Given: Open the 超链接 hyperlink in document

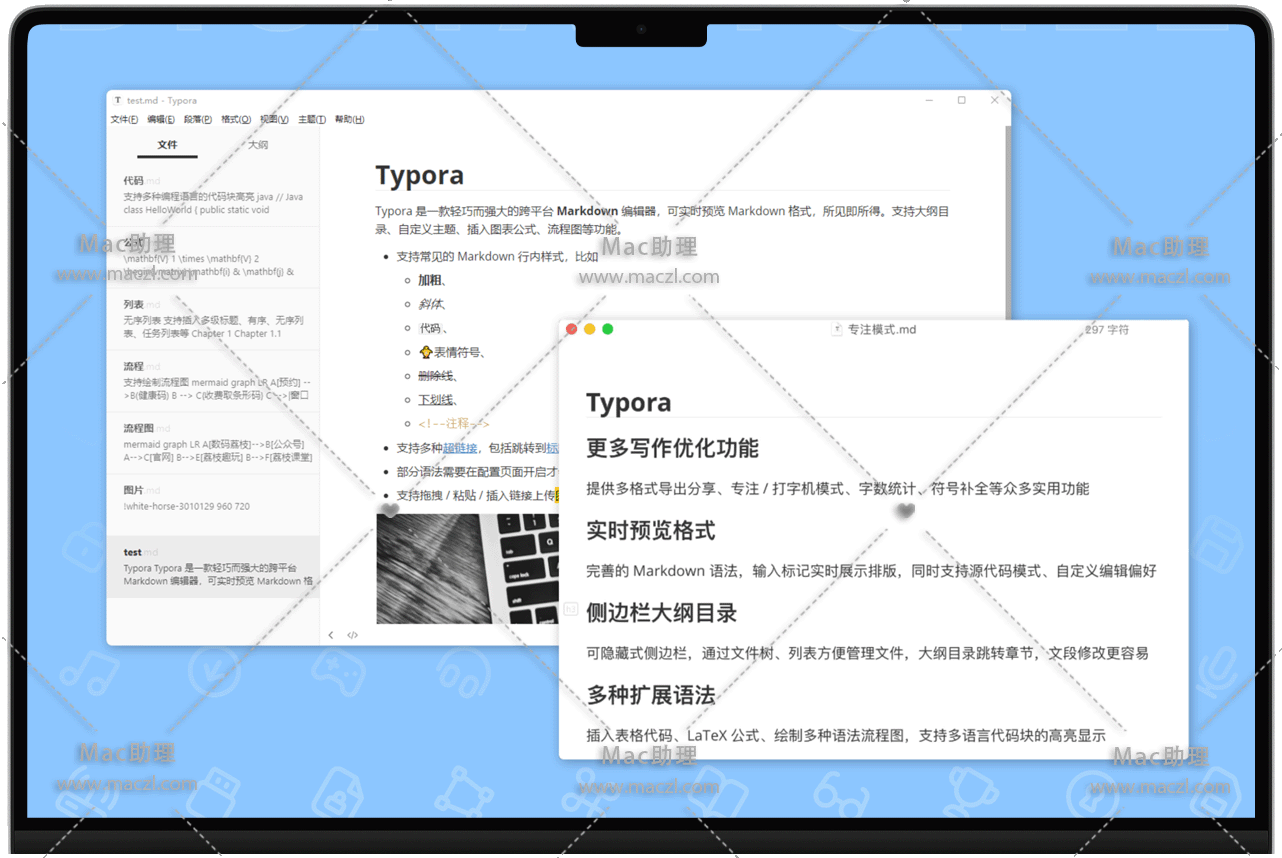Looking at the screenshot, I should (459, 448).
